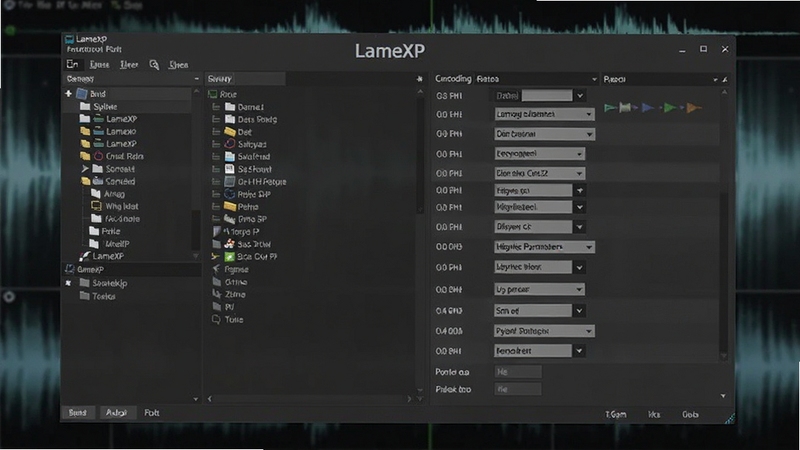800x450 pixels.
Task: Select the Petle folder in the left tree
Action: [105, 231]
